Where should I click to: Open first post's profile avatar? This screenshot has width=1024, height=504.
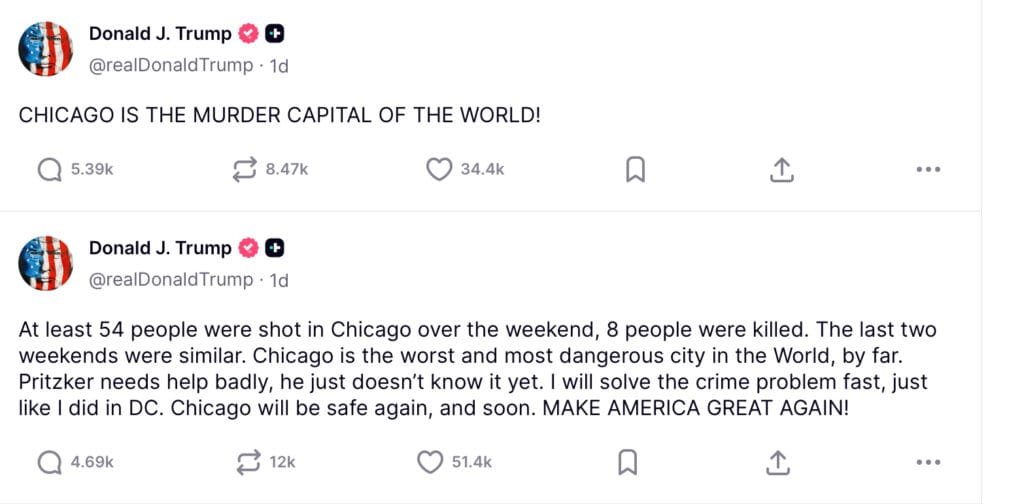[46, 49]
